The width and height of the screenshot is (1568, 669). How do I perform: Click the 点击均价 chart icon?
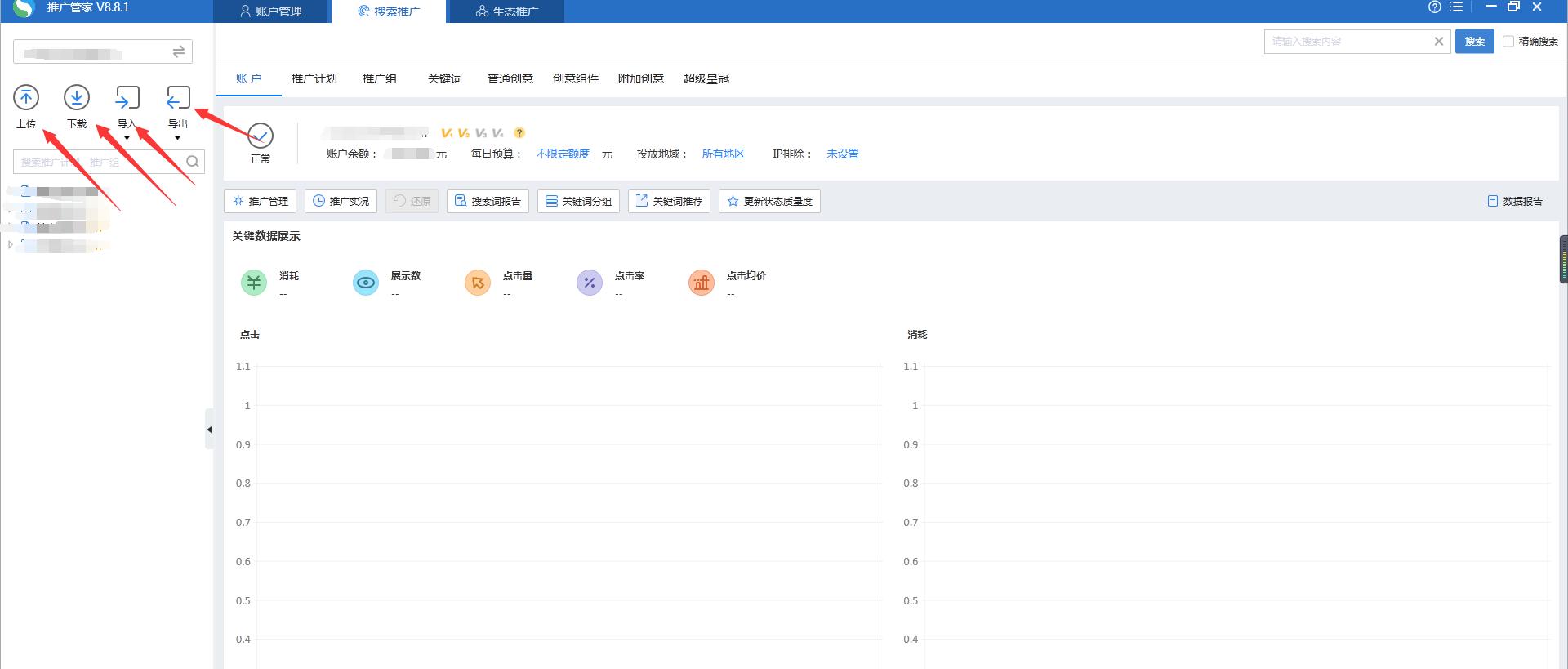click(x=702, y=283)
